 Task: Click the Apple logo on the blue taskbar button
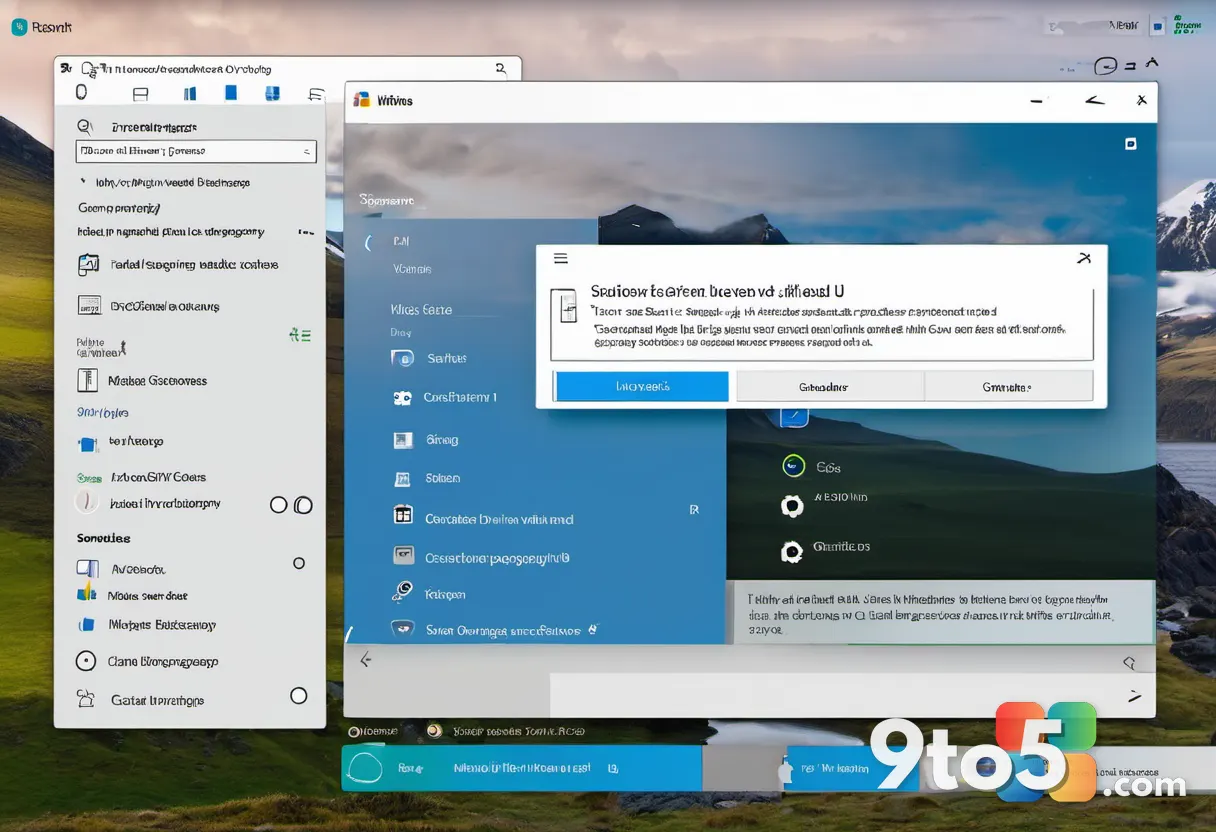pos(786,770)
